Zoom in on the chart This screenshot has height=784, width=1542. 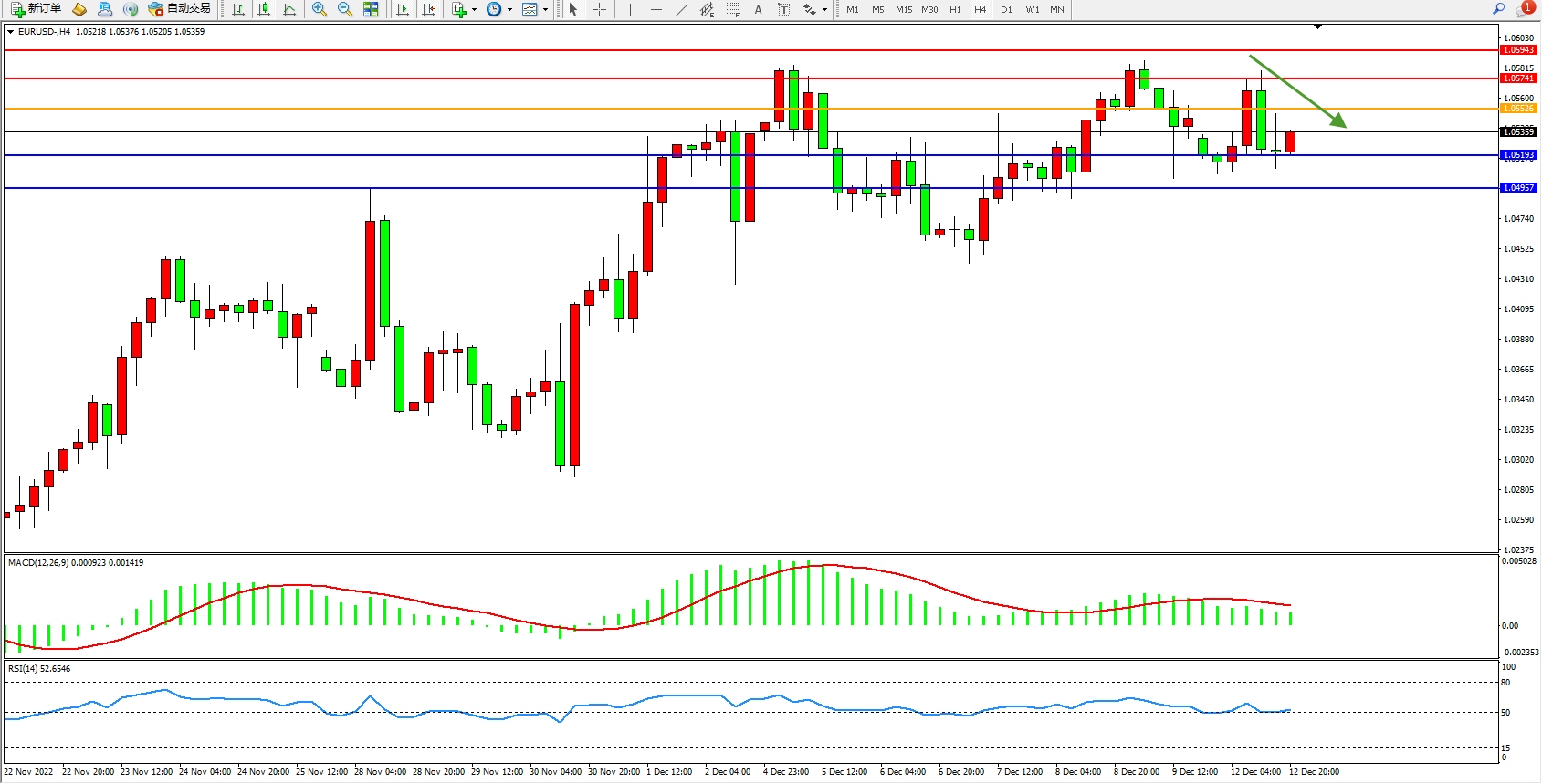pyautogui.click(x=320, y=9)
